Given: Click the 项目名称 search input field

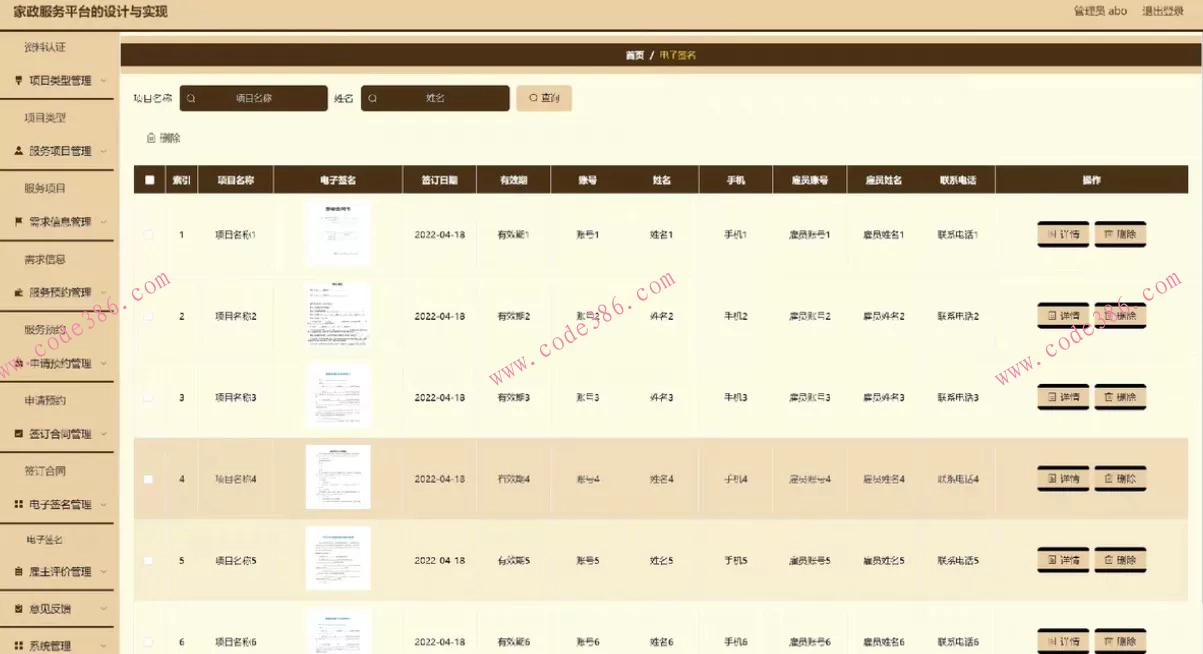Looking at the screenshot, I should point(254,98).
